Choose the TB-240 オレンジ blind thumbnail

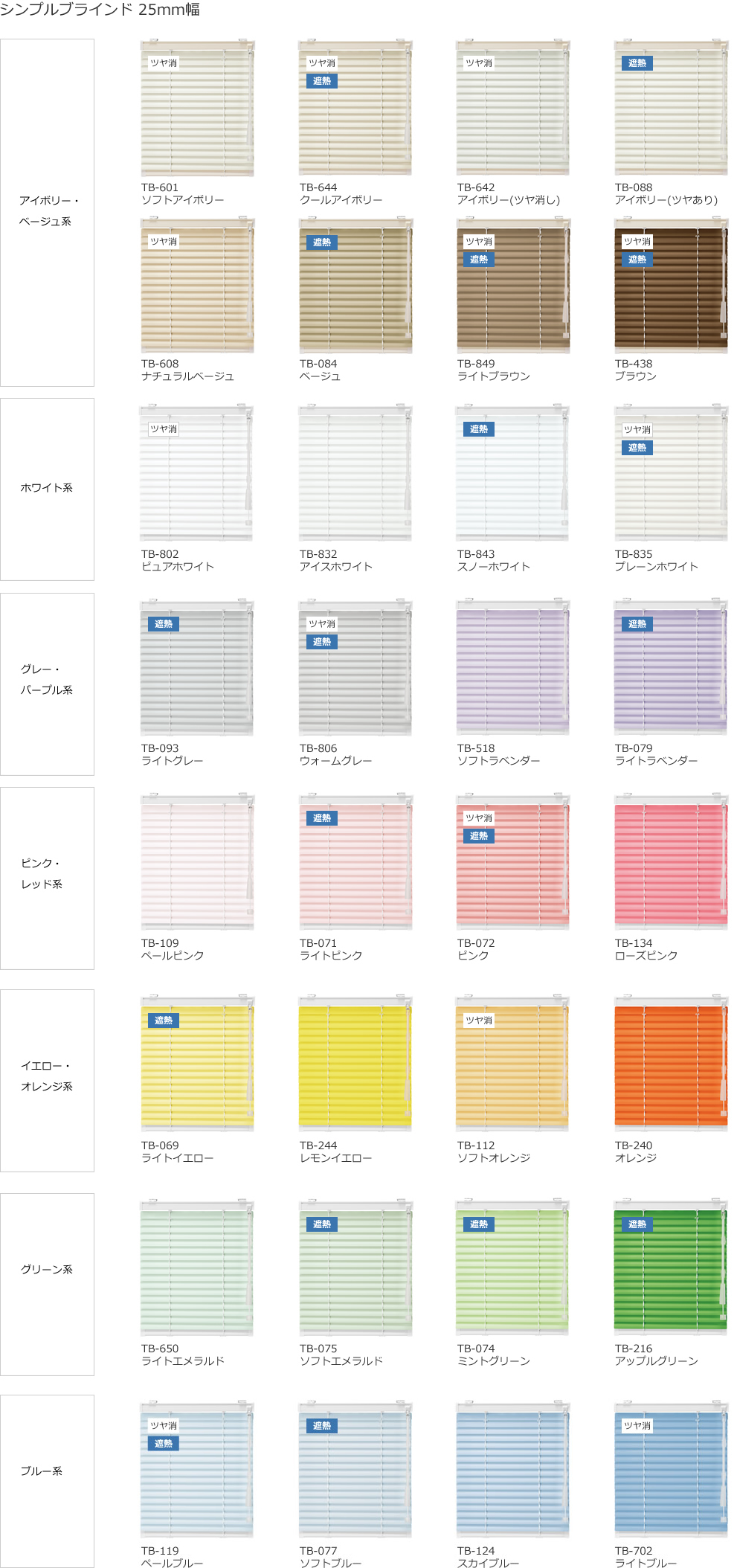coord(671,1063)
